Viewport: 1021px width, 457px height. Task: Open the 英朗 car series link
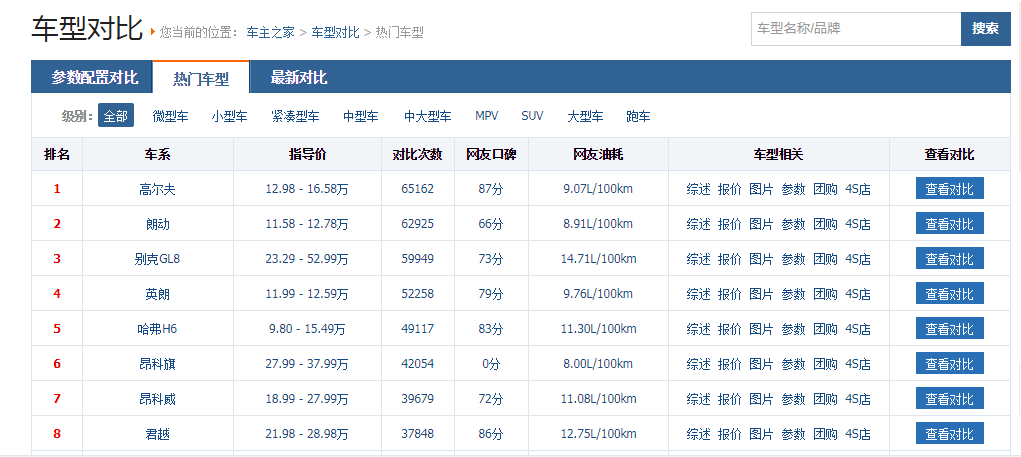point(158,294)
